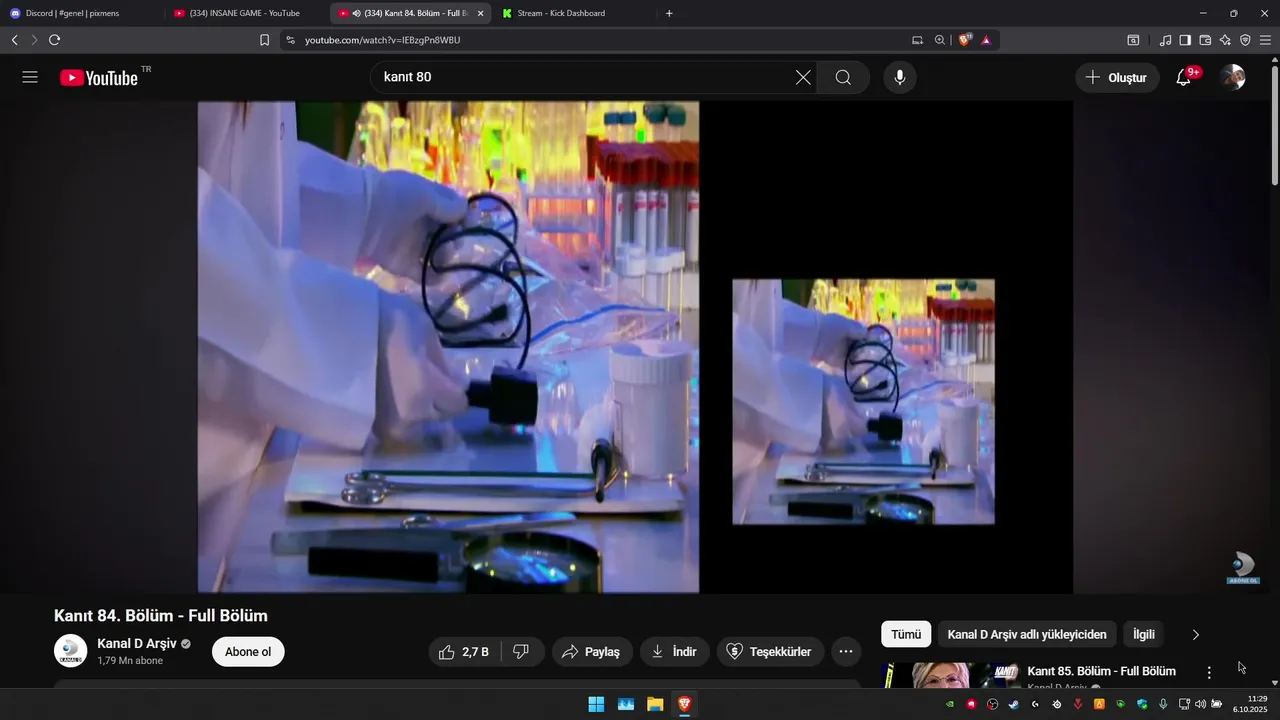Switch to the Discord #genel tab
Screen dimensions: 1280x720
80,13
